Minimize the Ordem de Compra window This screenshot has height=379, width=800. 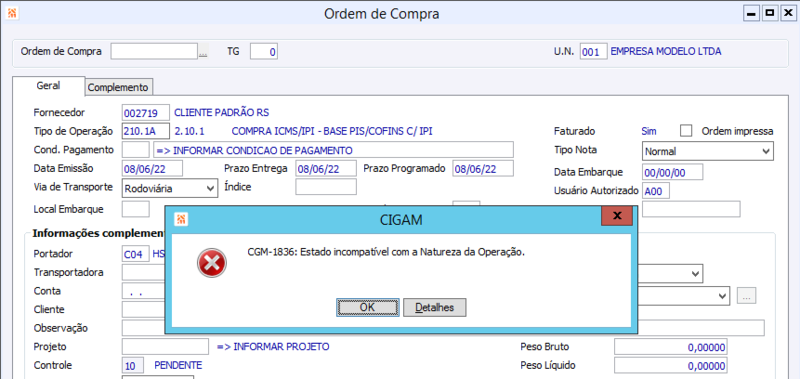[751, 14]
